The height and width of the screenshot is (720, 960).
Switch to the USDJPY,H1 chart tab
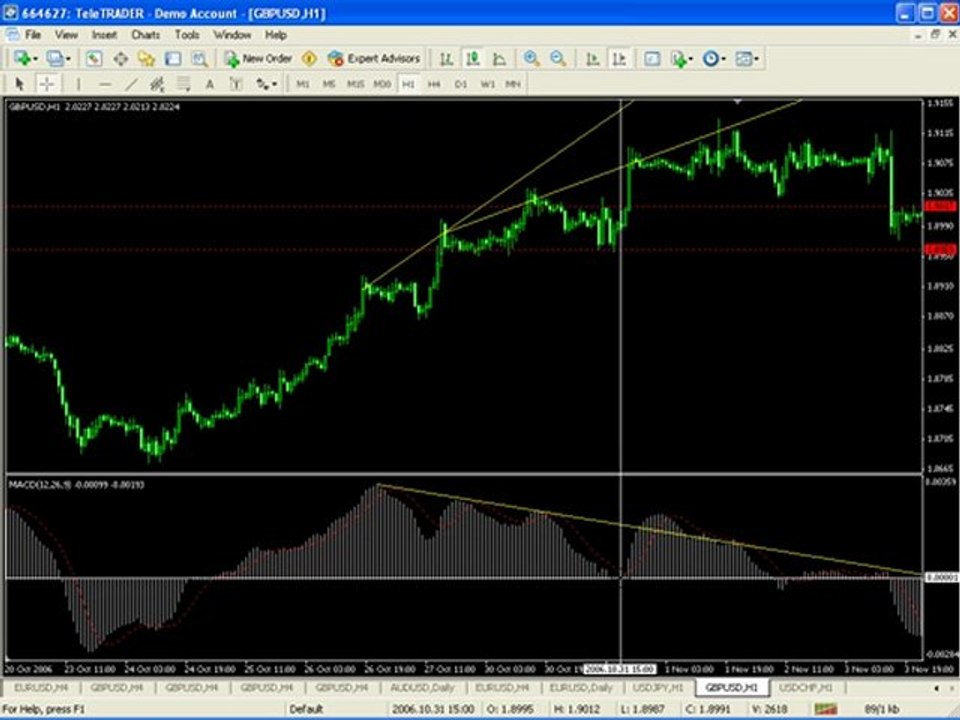click(x=658, y=688)
